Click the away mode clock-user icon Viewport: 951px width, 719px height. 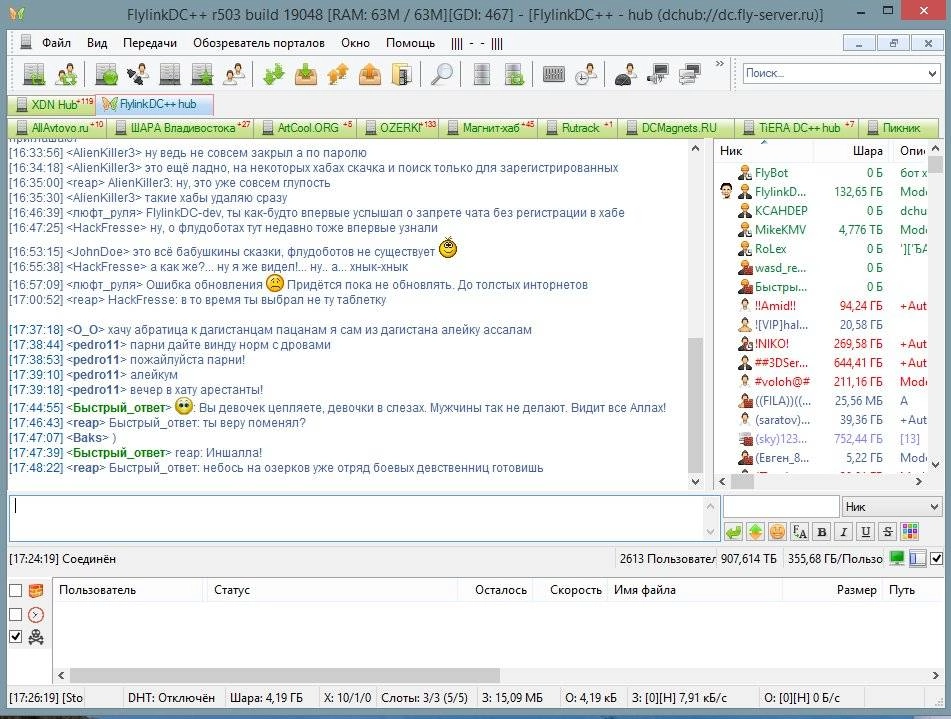586,74
